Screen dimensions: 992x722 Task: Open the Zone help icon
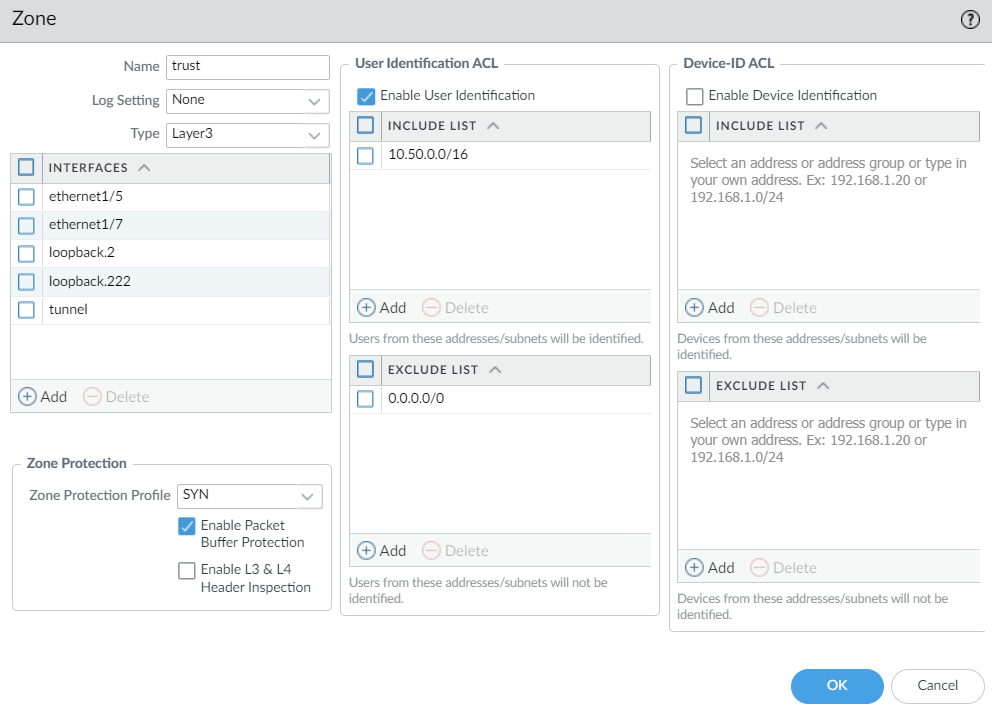(969, 20)
